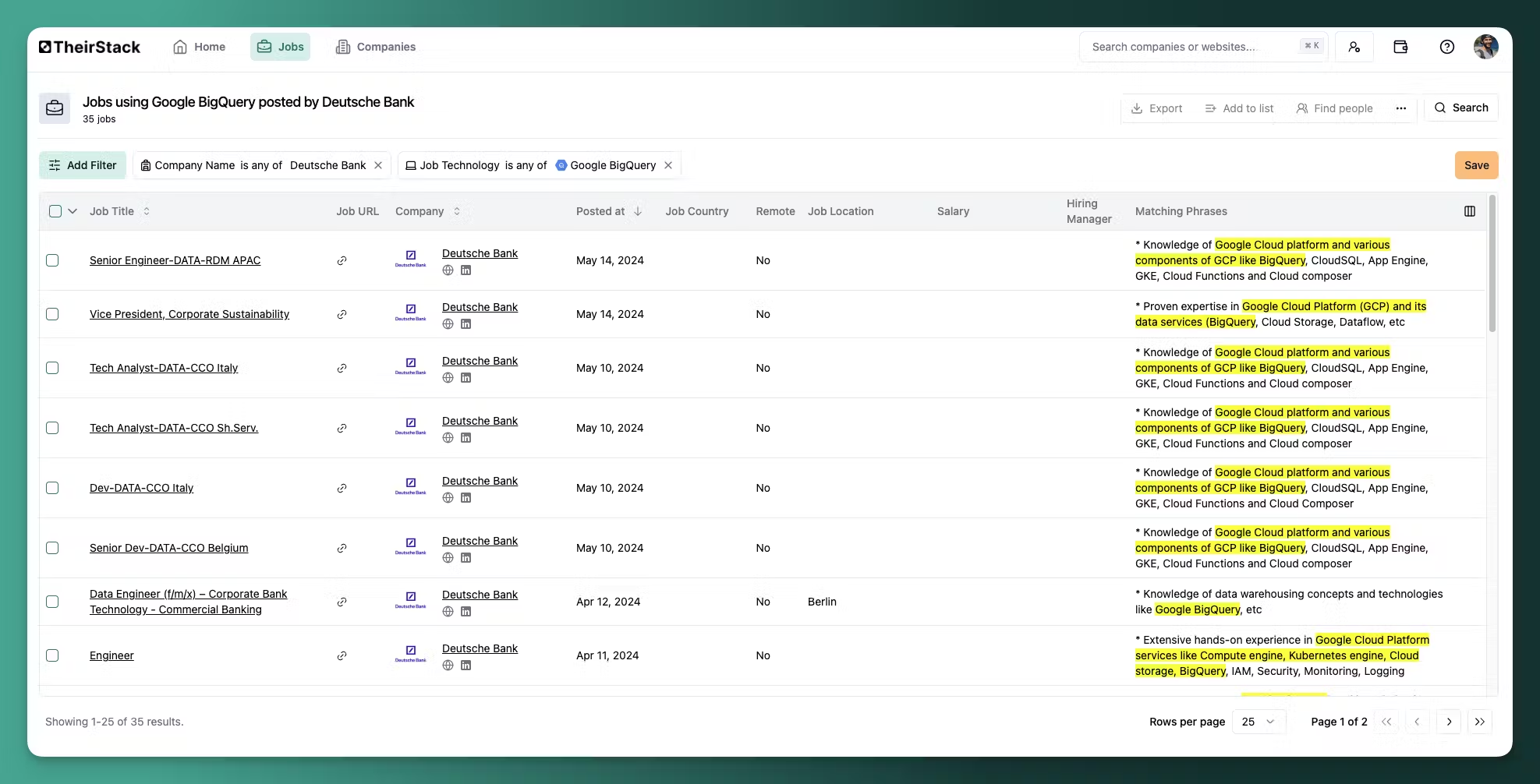Click the Find people icon
This screenshot has width=1540, height=784.
tap(1301, 108)
